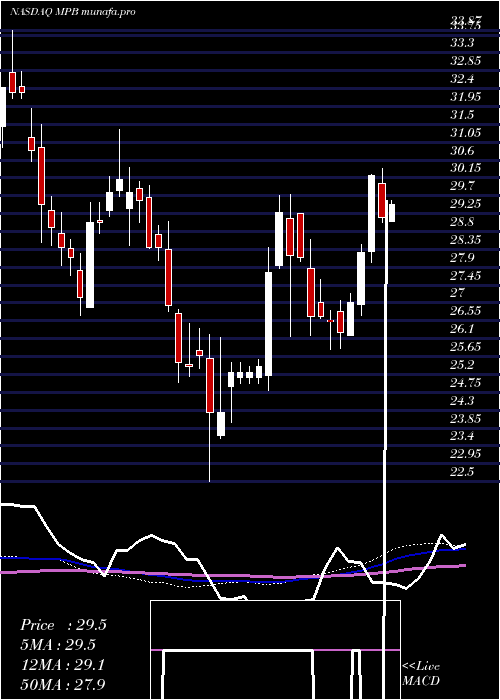Screen dimensions: 500x700
Task: Select the 12MA : 29.1 legend entry
Action: click(x=63, y=665)
